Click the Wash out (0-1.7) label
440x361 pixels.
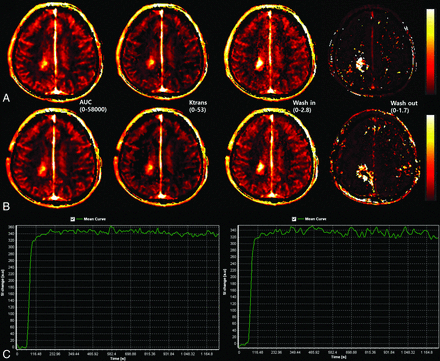(404, 107)
